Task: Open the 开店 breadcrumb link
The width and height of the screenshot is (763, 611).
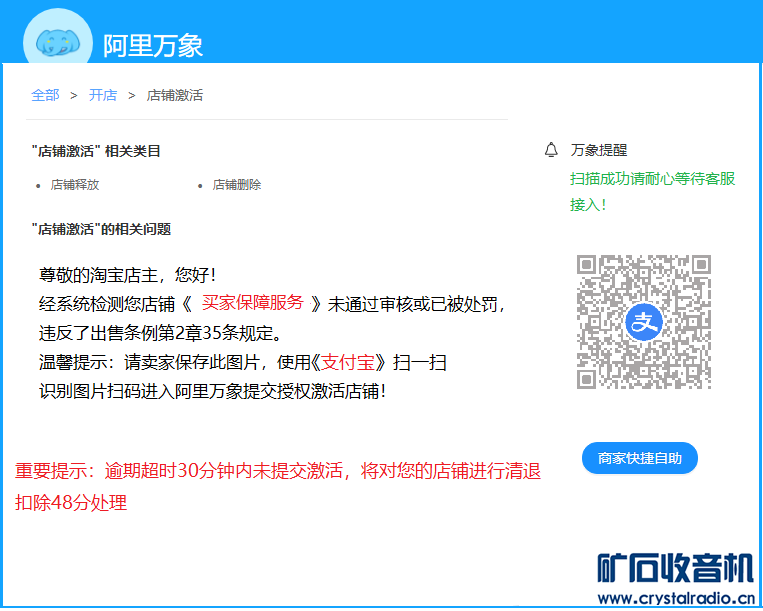Action: pyautogui.click(x=103, y=95)
